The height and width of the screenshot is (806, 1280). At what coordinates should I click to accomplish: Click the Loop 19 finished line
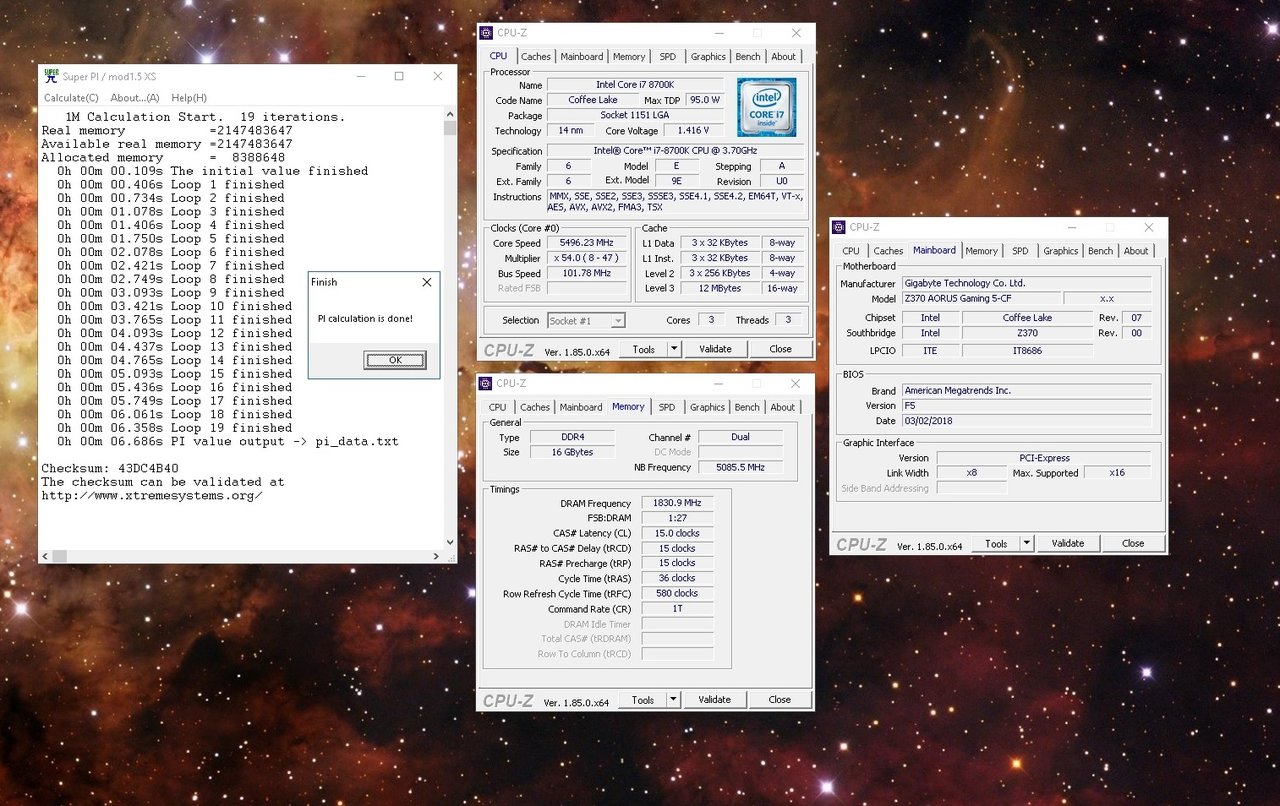pos(175,427)
